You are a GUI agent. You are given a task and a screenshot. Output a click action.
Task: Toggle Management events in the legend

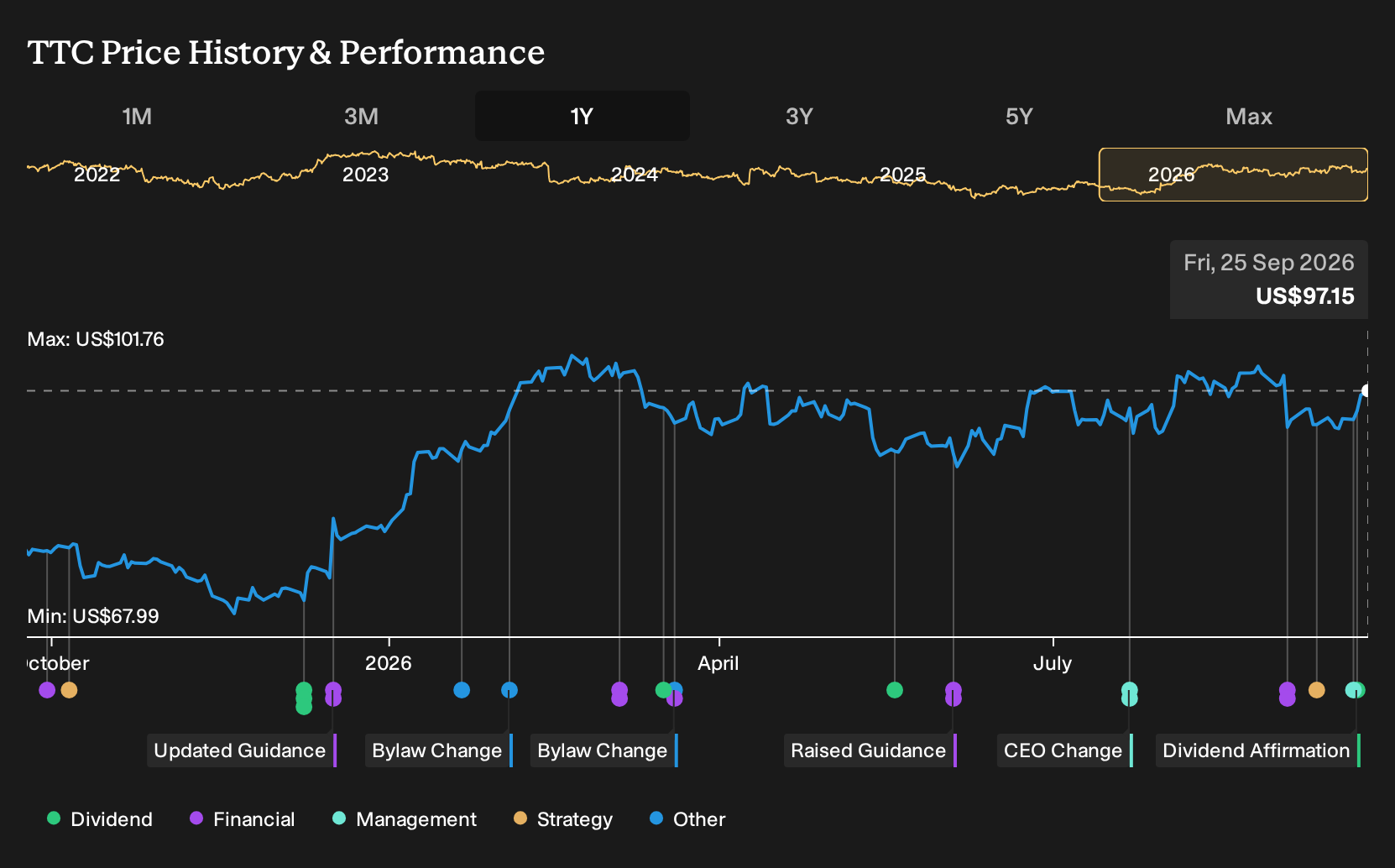(405, 819)
